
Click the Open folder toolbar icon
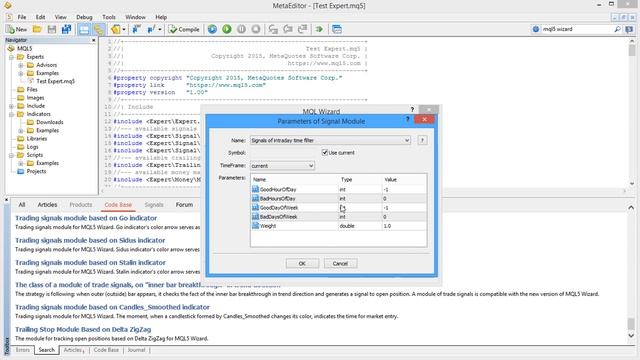(x=37, y=29)
